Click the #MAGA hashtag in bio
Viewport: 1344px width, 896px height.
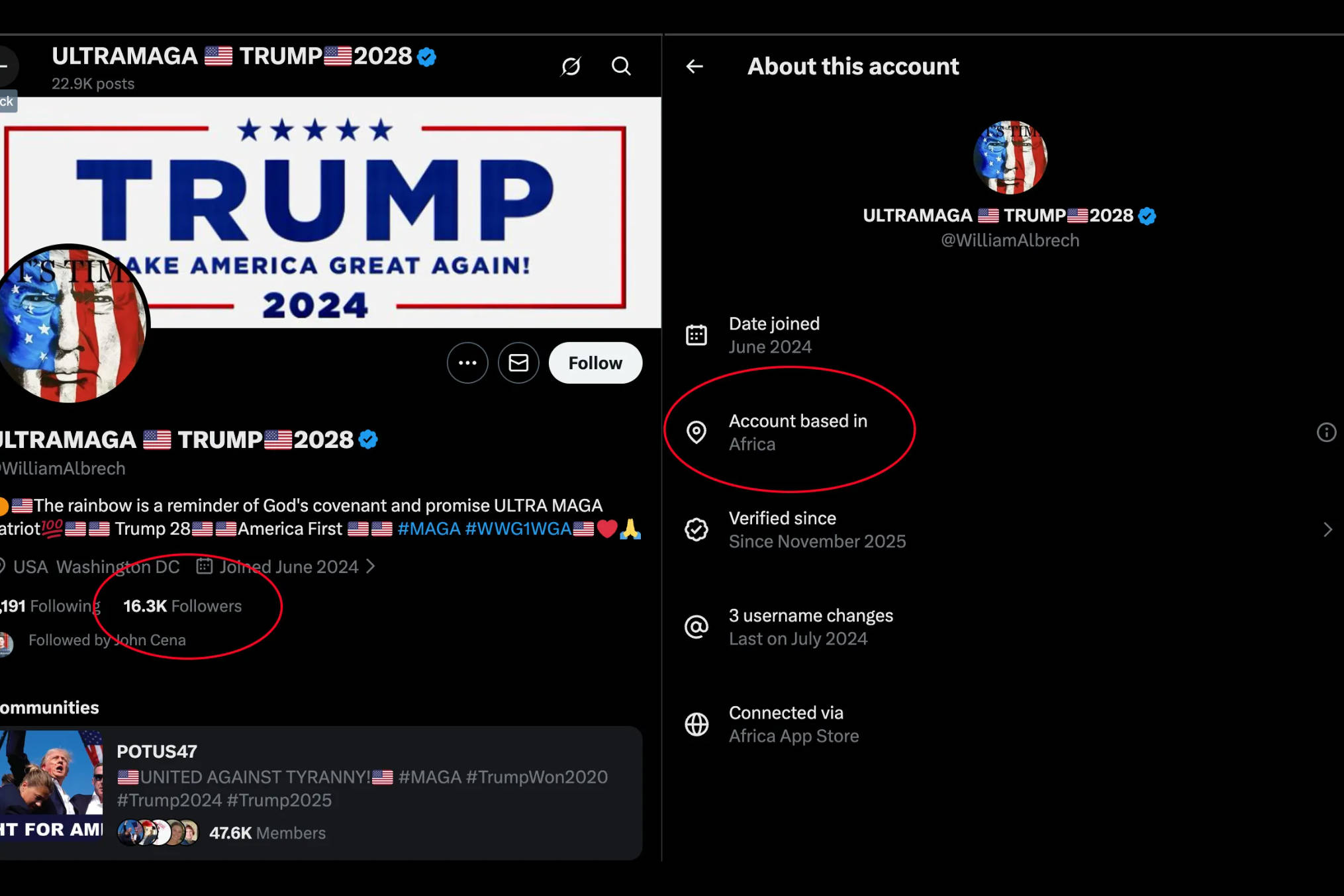point(428,529)
